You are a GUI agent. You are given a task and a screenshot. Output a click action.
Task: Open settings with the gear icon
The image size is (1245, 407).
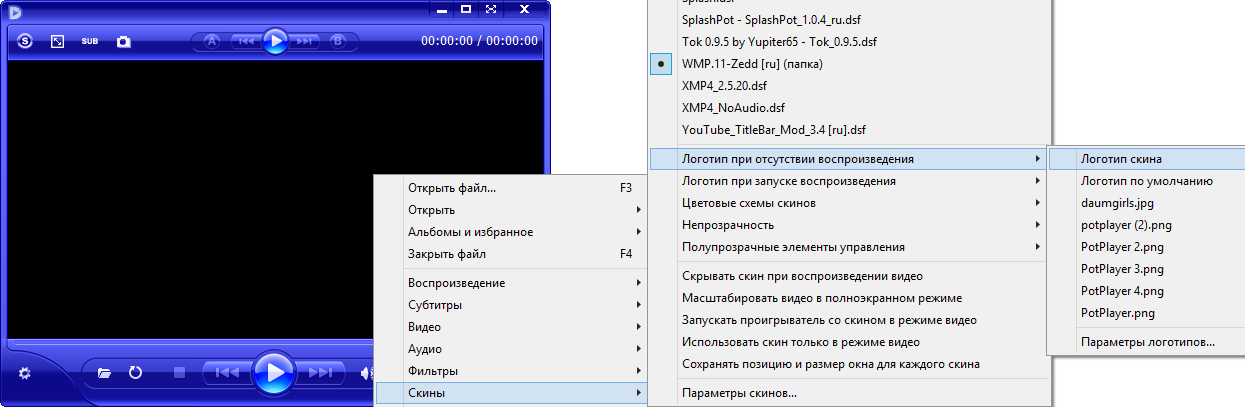click(25, 373)
